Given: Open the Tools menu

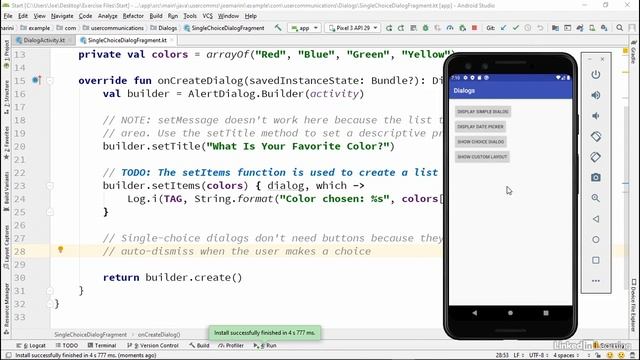Looking at the screenshot, I should [190, 16].
